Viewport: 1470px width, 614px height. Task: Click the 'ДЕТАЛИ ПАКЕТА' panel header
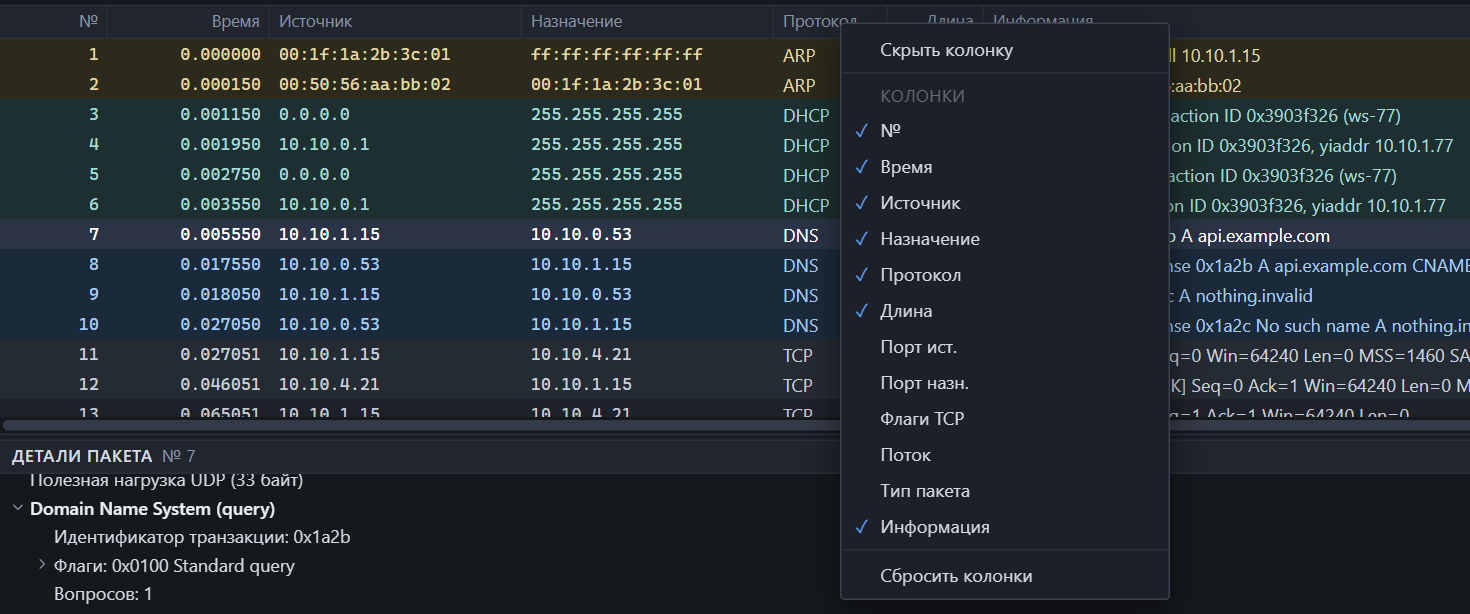tap(82, 457)
